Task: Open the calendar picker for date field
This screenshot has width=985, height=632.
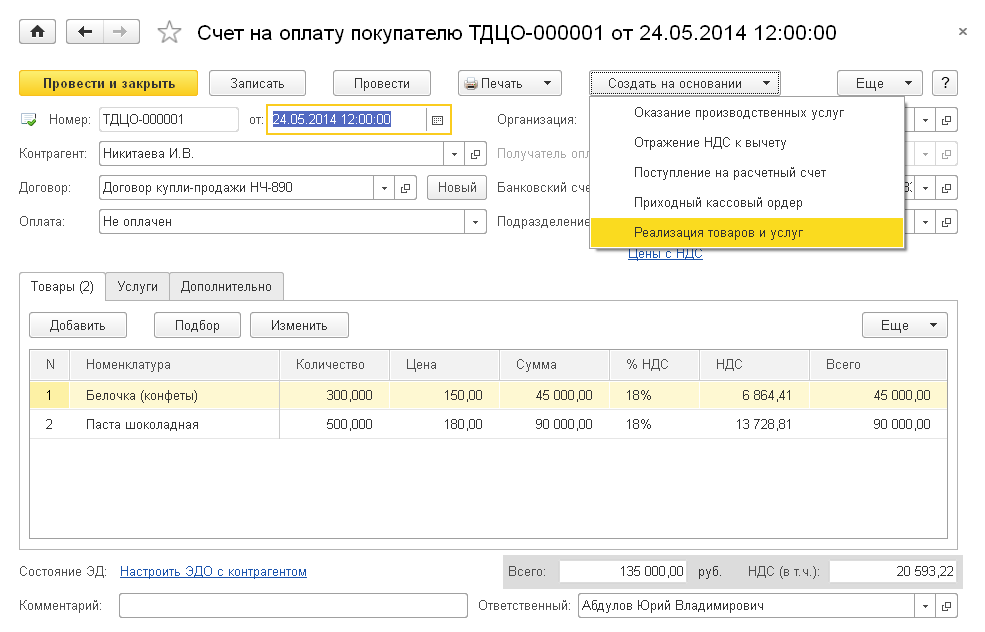Action: (437, 120)
